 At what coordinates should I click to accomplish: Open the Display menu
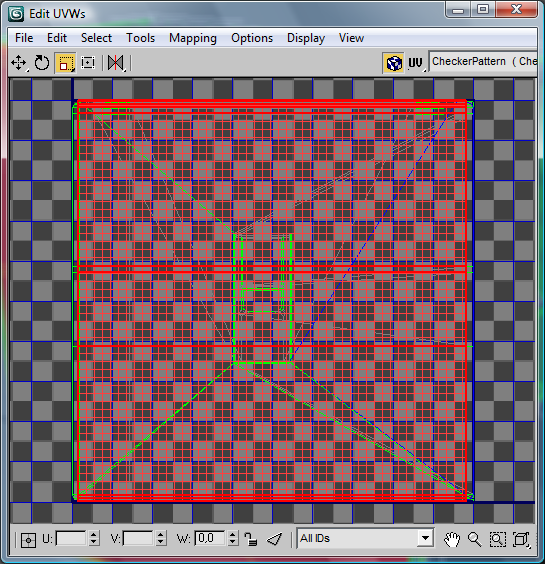tap(306, 38)
